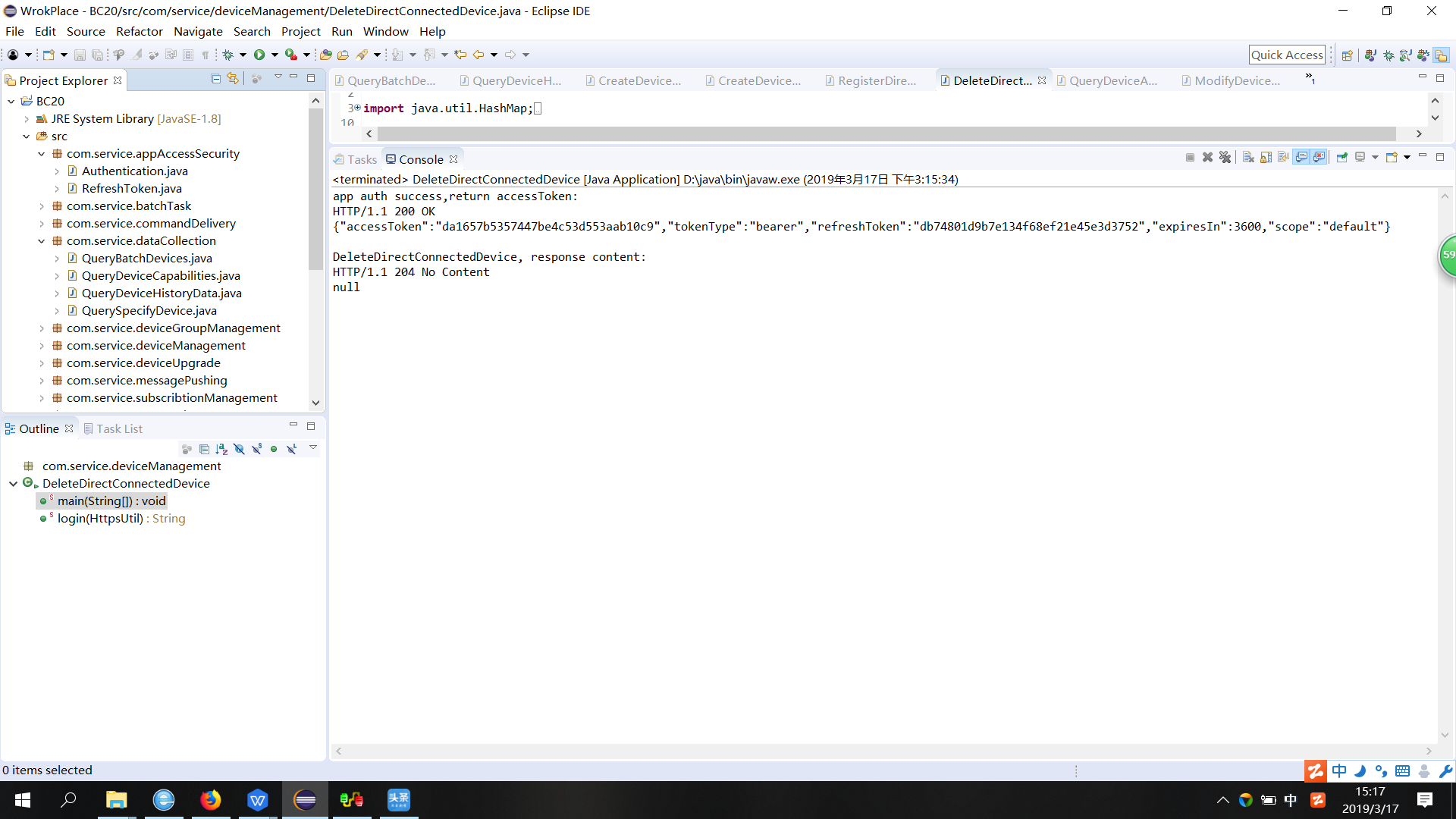Expand com.service.deviceManagement package
This screenshot has width=1456, height=819.
click(42, 346)
